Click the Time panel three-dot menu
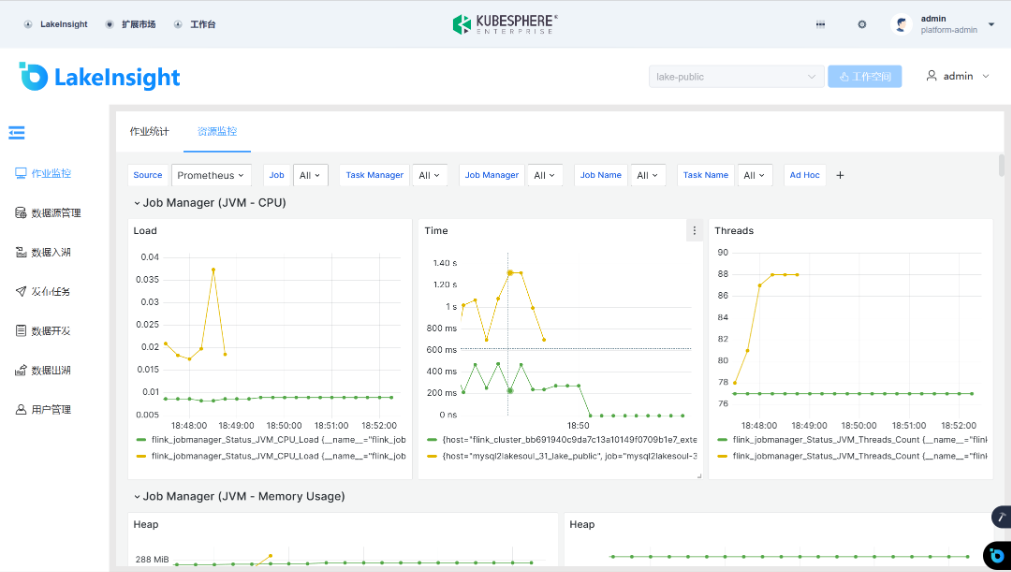This screenshot has width=1011, height=572. coord(694,231)
